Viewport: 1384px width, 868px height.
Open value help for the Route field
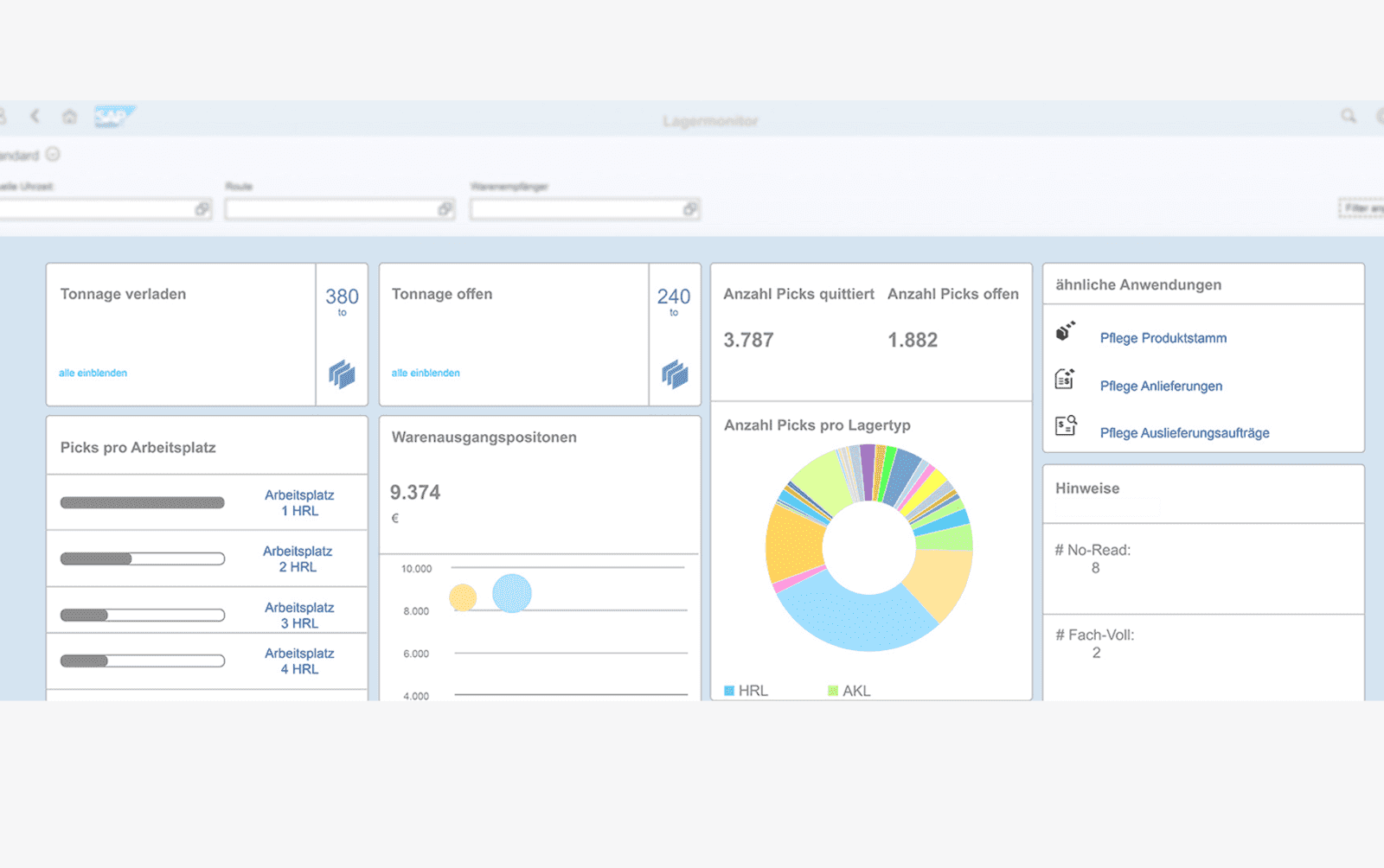(x=446, y=209)
